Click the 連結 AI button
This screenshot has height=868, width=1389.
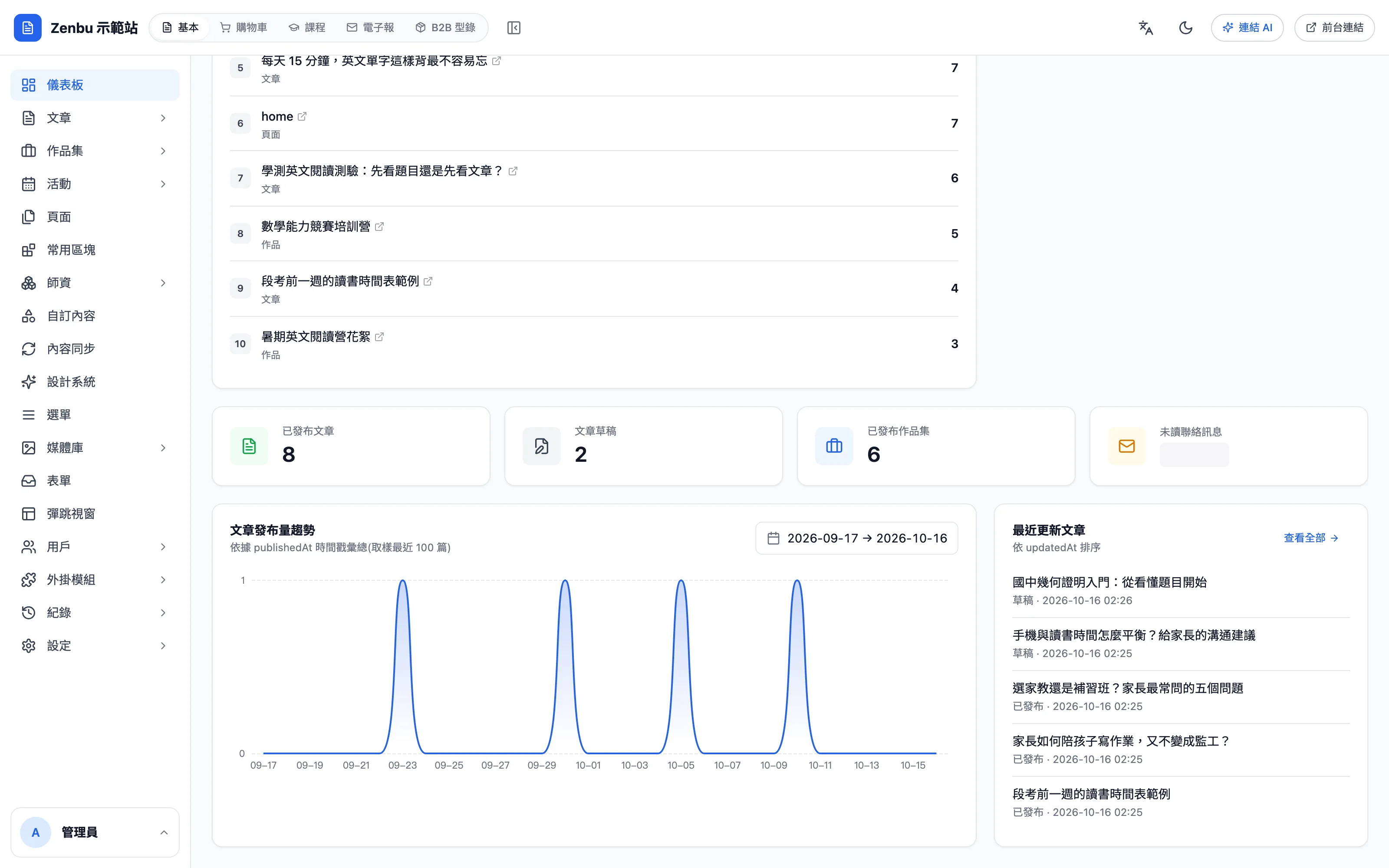click(x=1247, y=27)
